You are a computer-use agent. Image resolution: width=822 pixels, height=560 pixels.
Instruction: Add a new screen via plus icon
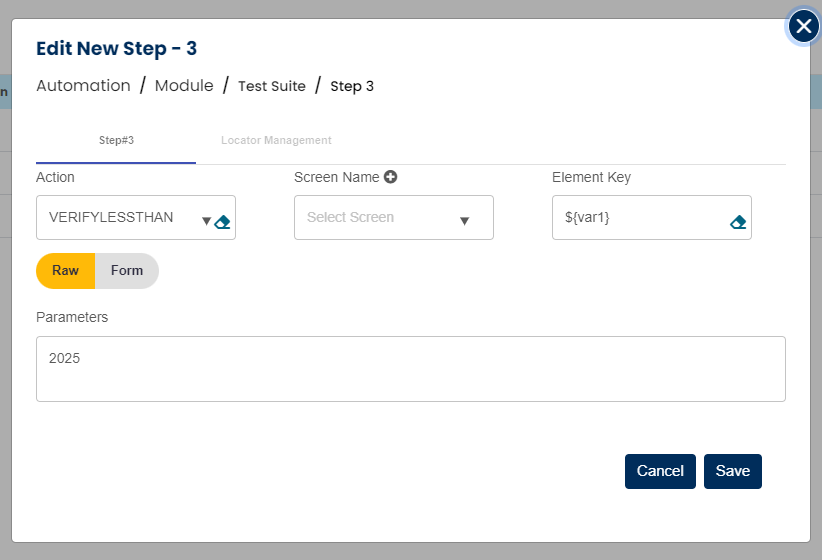pyautogui.click(x=391, y=177)
